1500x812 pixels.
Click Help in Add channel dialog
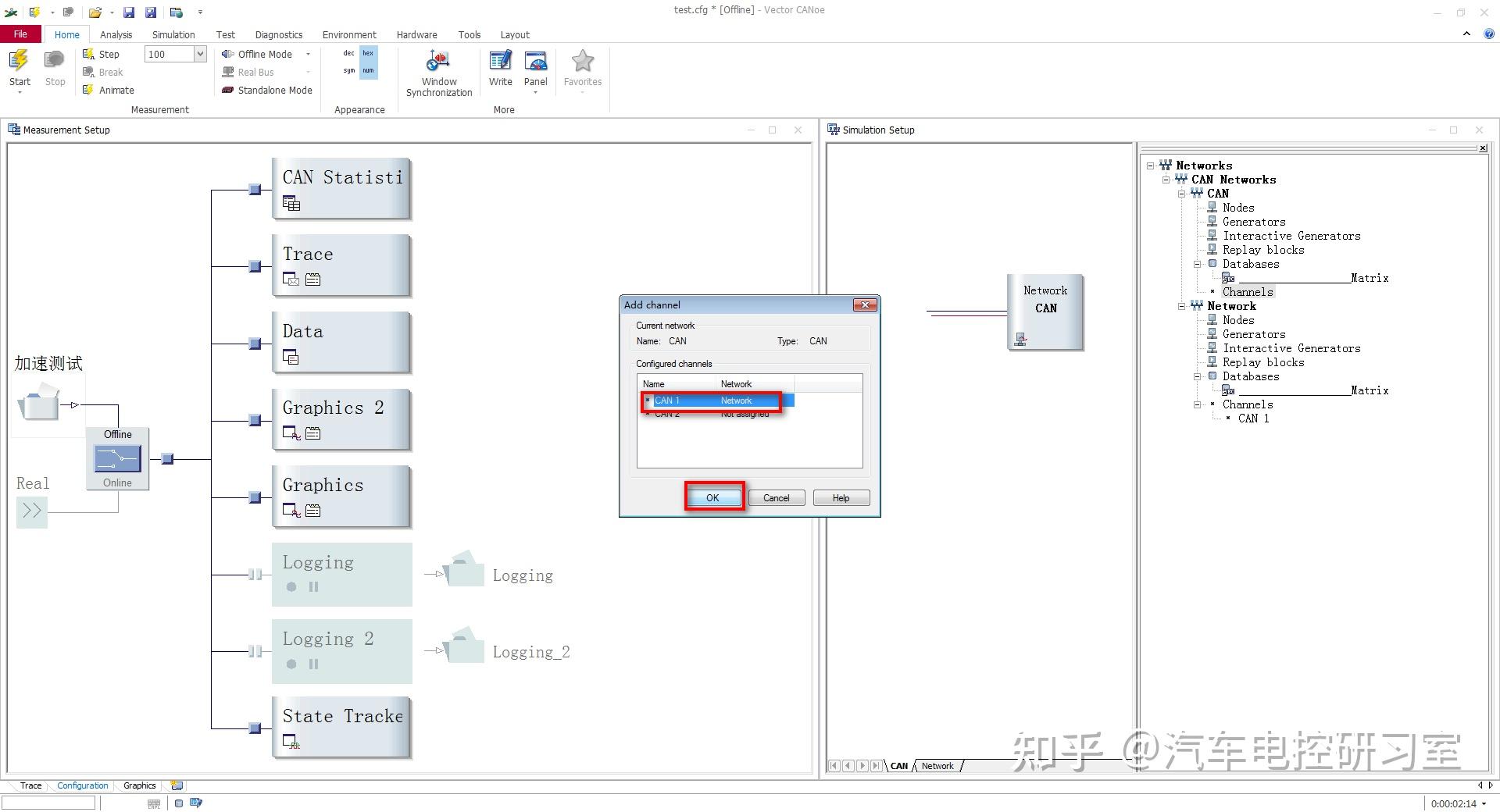coord(841,498)
